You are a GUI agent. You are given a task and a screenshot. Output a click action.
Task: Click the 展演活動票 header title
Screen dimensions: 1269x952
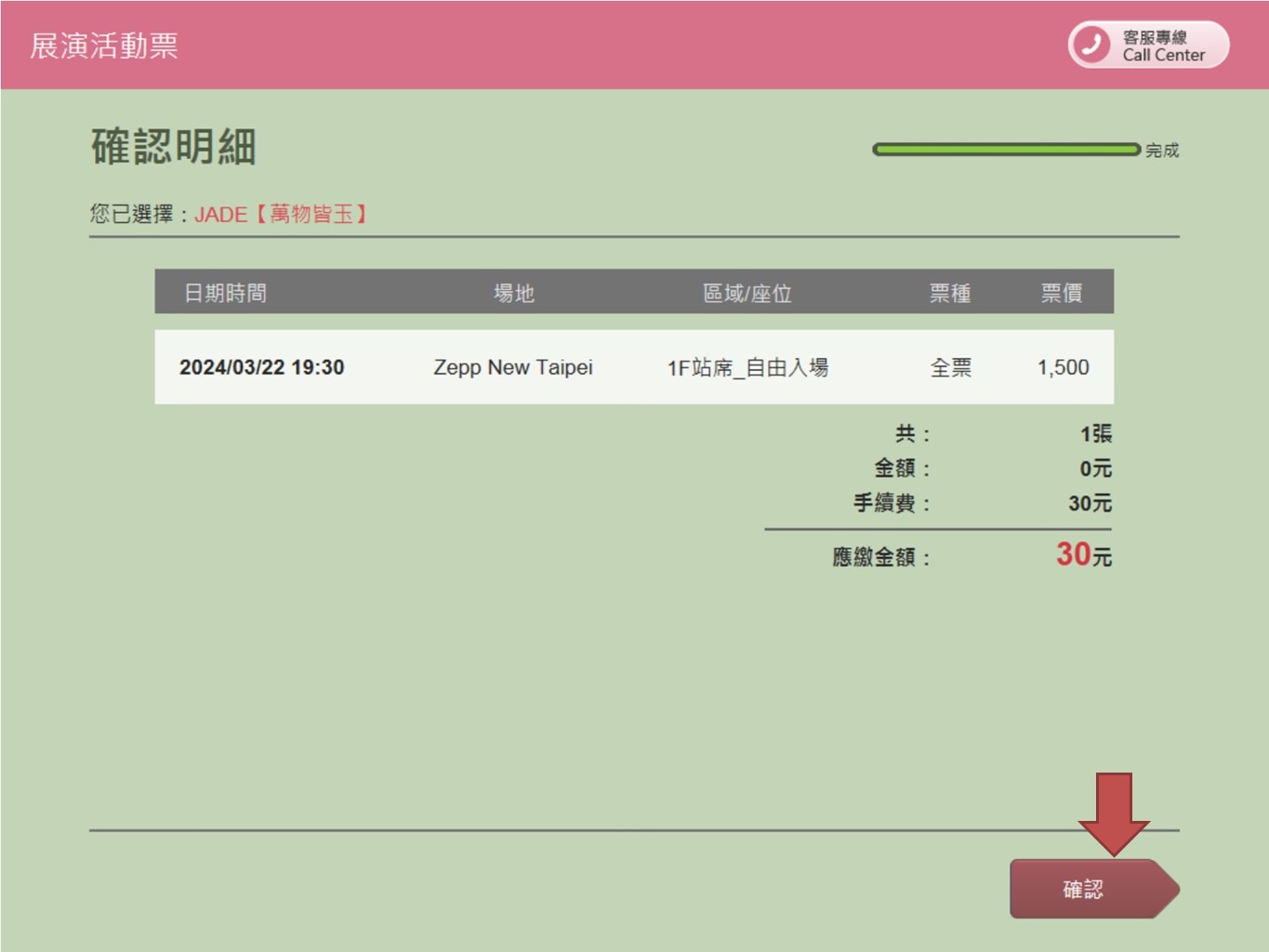[104, 46]
